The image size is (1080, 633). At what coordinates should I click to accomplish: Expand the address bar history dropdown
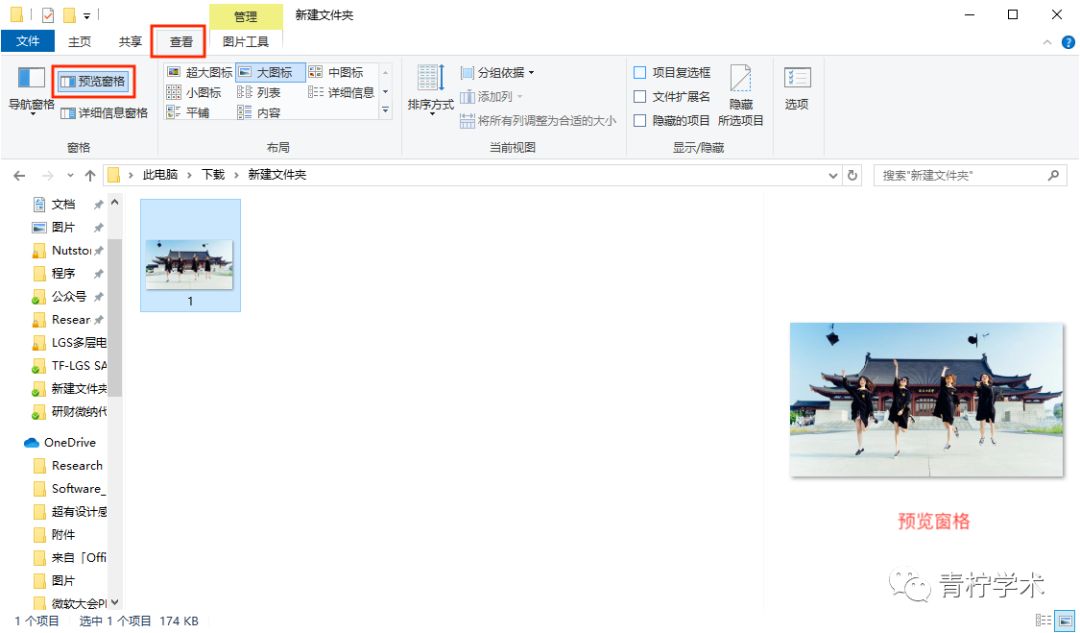pos(833,174)
